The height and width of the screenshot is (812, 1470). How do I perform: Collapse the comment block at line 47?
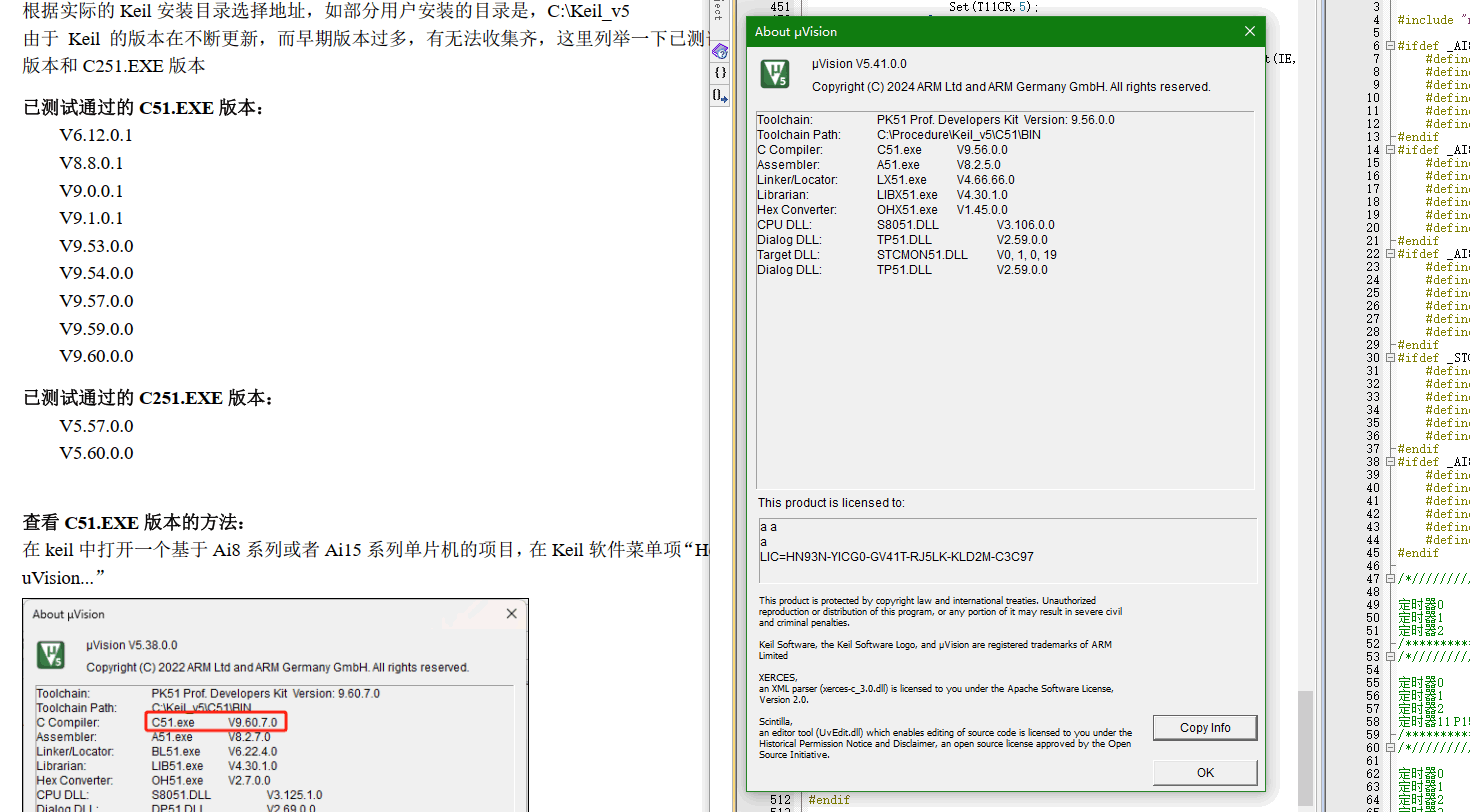coord(1391,579)
